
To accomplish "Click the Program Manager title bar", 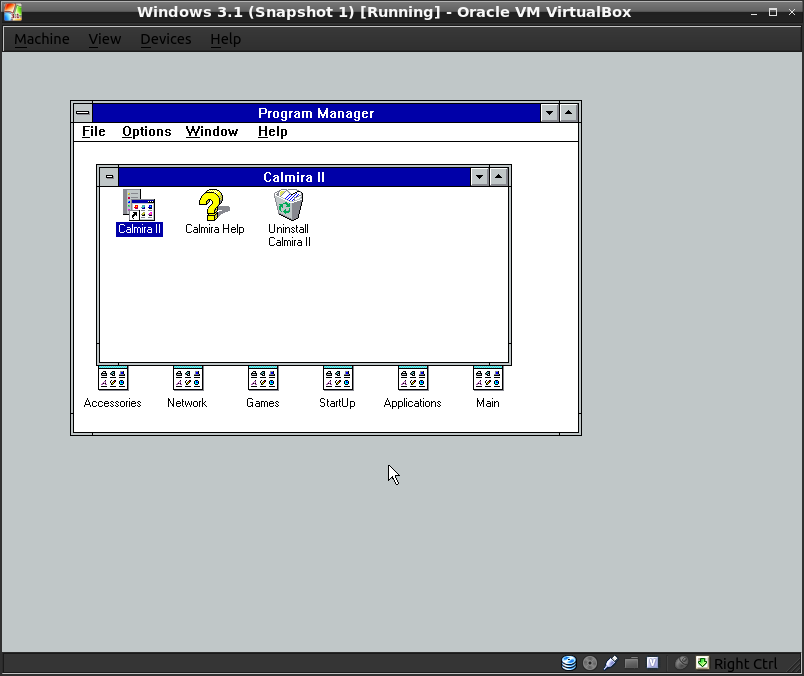I will [x=316, y=113].
